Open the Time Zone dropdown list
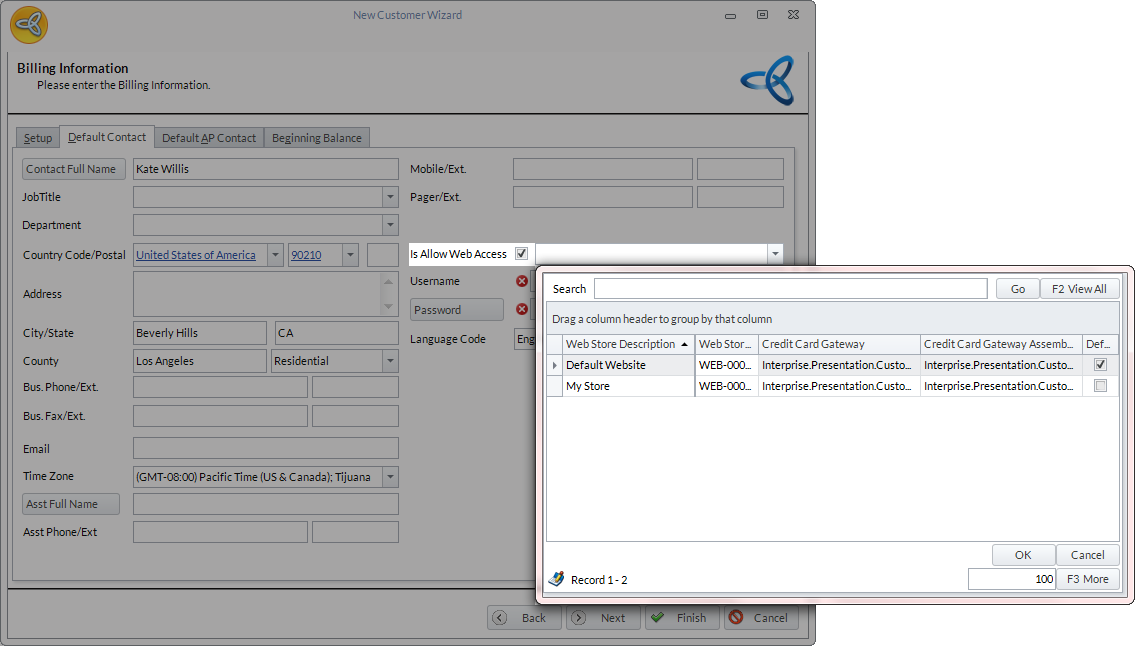 point(390,477)
